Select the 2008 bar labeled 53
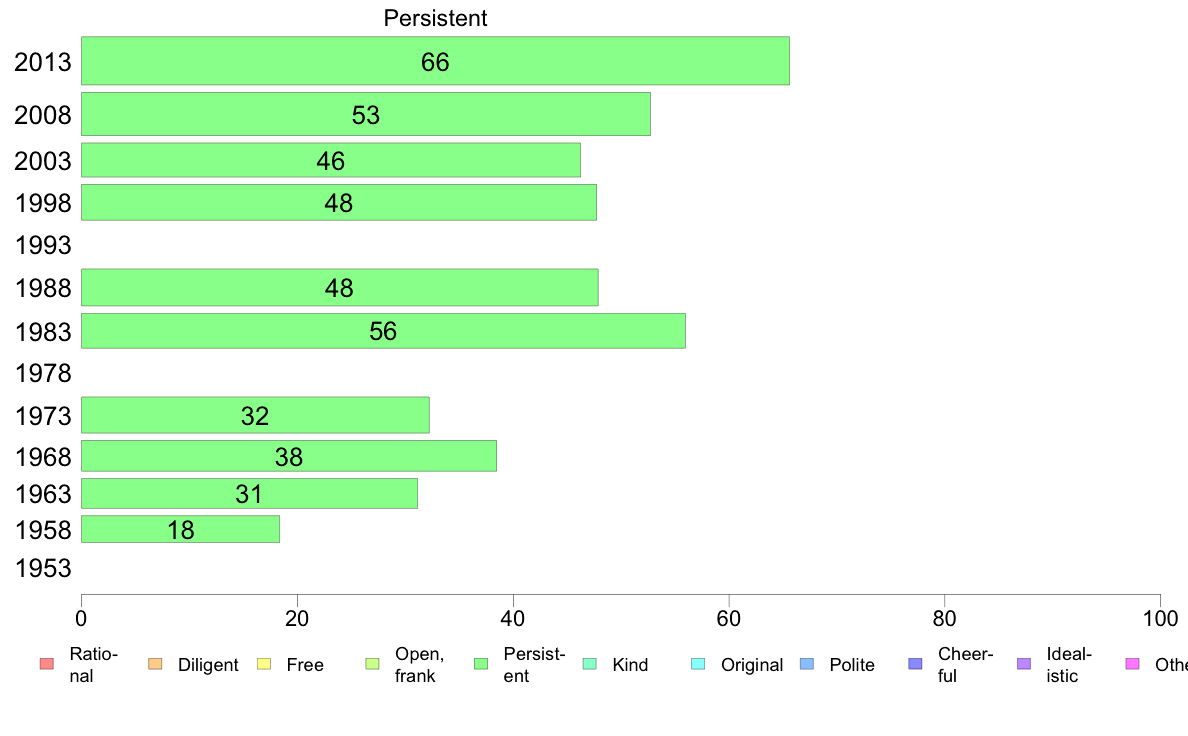The width and height of the screenshot is (1188, 736). click(365, 114)
